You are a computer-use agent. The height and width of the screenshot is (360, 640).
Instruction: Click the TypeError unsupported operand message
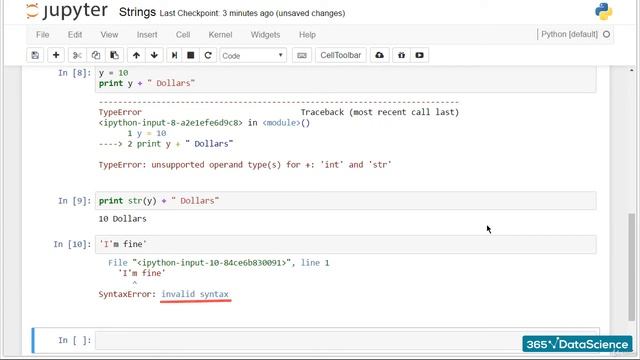(x=245, y=165)
